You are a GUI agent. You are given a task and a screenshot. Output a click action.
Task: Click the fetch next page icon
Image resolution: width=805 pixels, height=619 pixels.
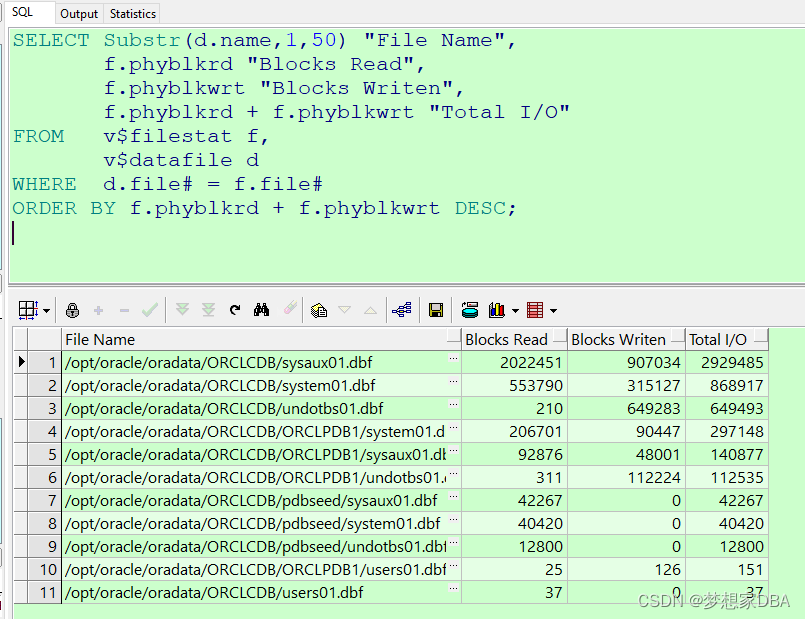point(182,309)
